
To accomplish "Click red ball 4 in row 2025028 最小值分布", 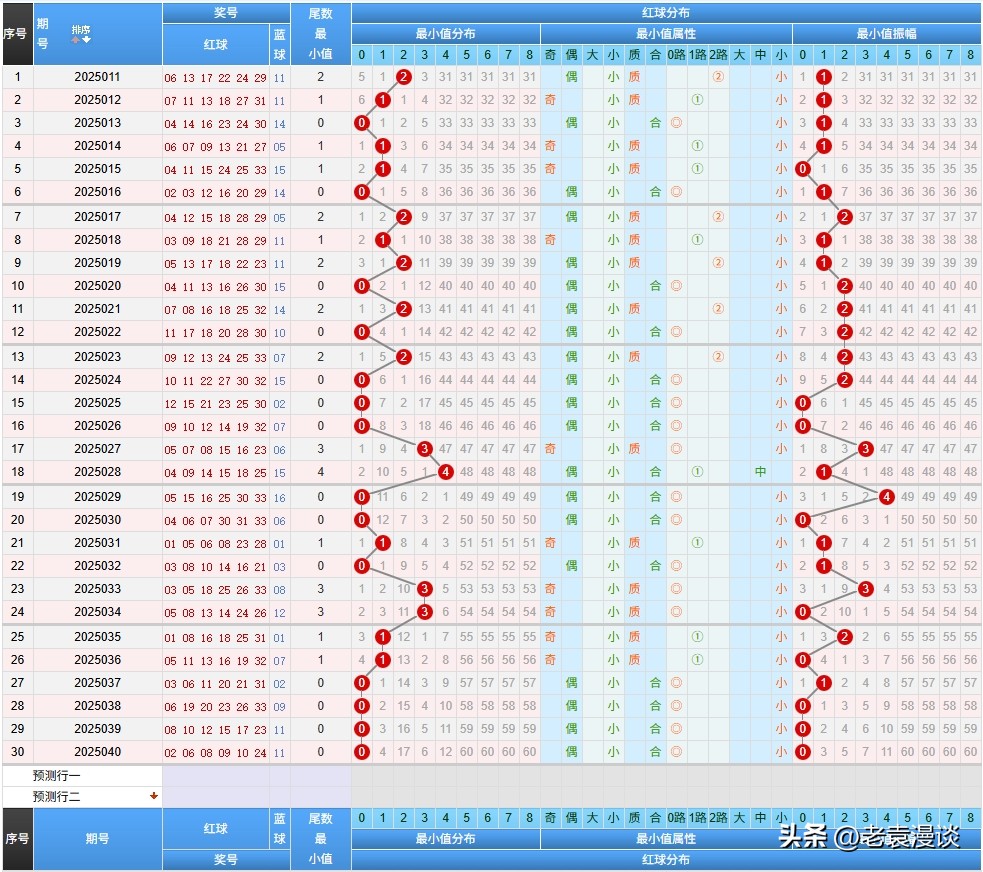I will click(445, 472).
